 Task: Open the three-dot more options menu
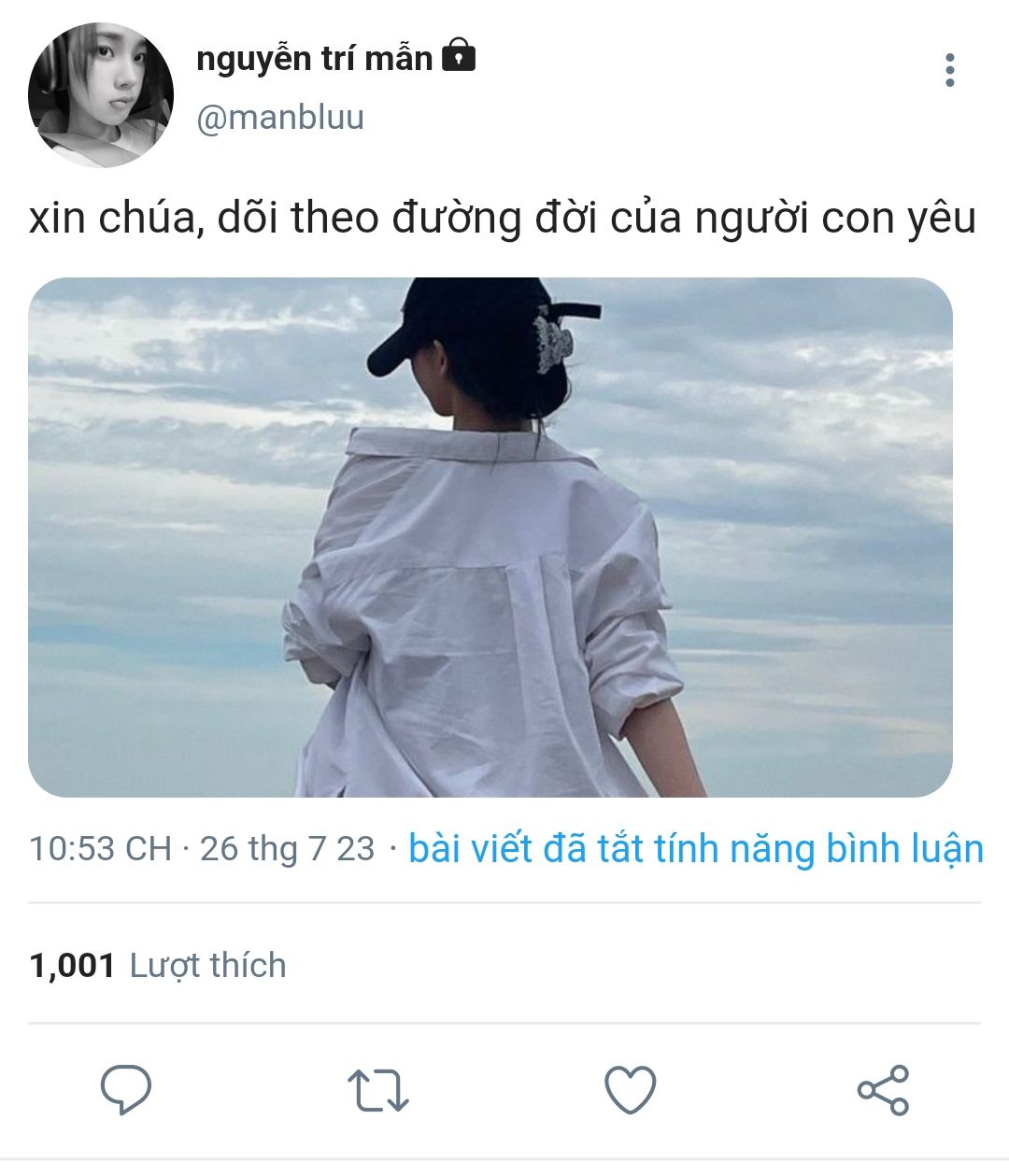coord(949,71)
